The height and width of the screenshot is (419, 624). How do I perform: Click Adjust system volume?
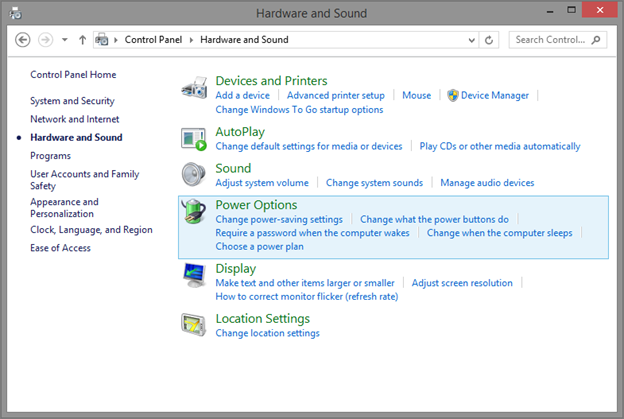262,183
